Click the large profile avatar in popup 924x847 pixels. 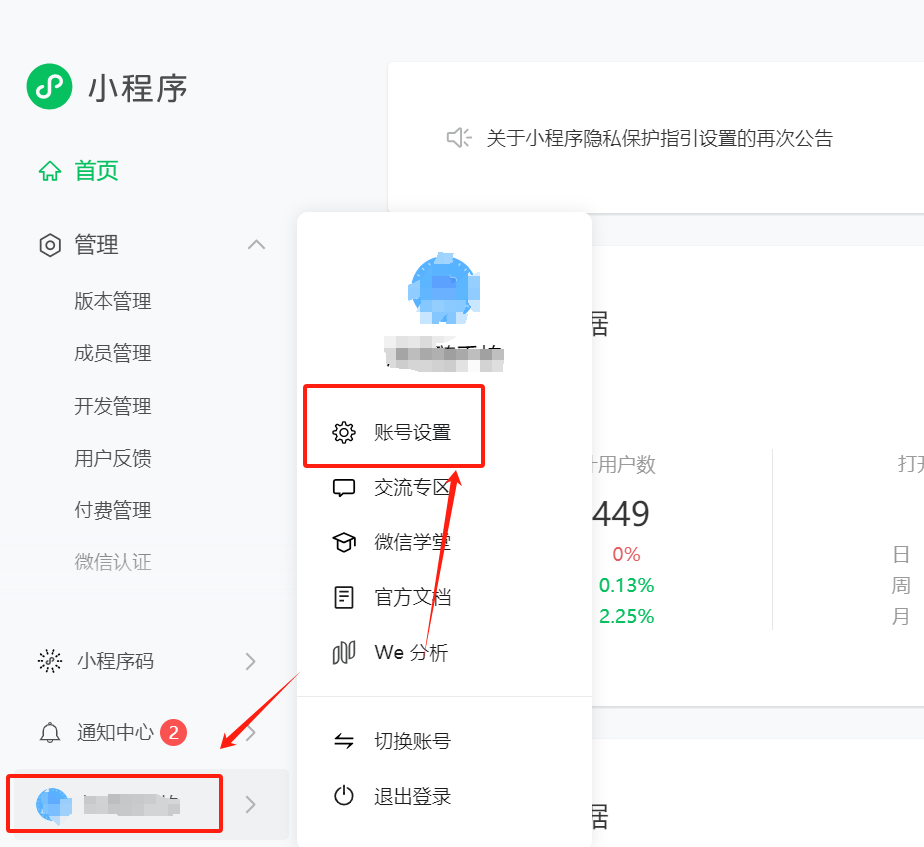click(444, 289)
